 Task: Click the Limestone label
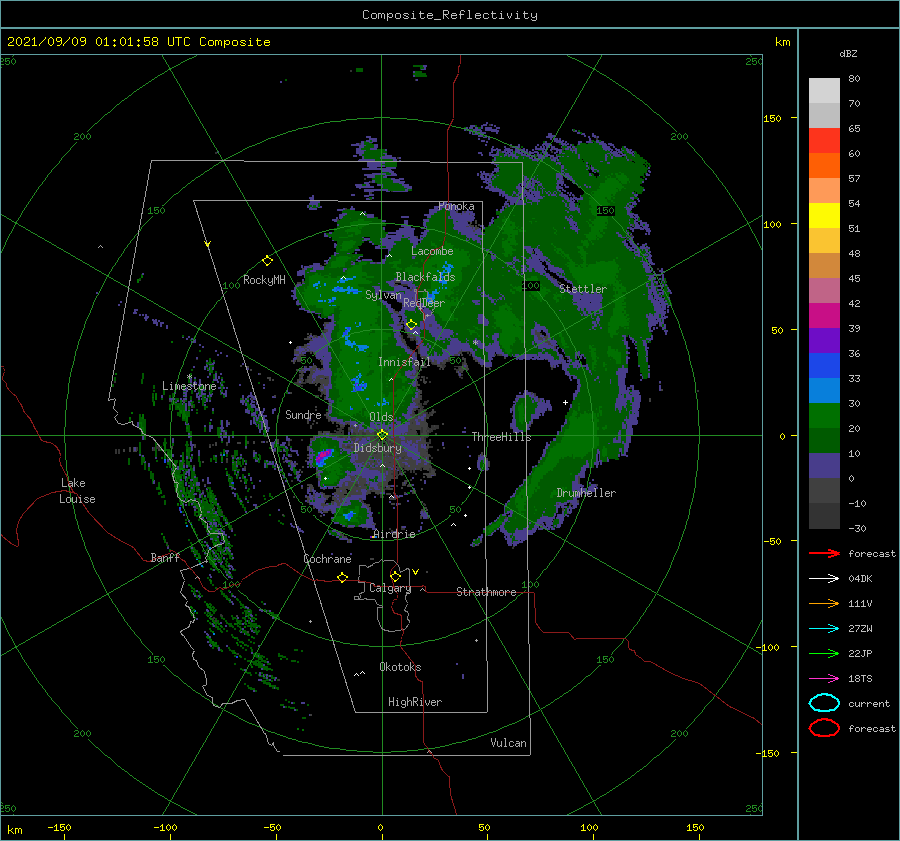click(x=189, y=386)
